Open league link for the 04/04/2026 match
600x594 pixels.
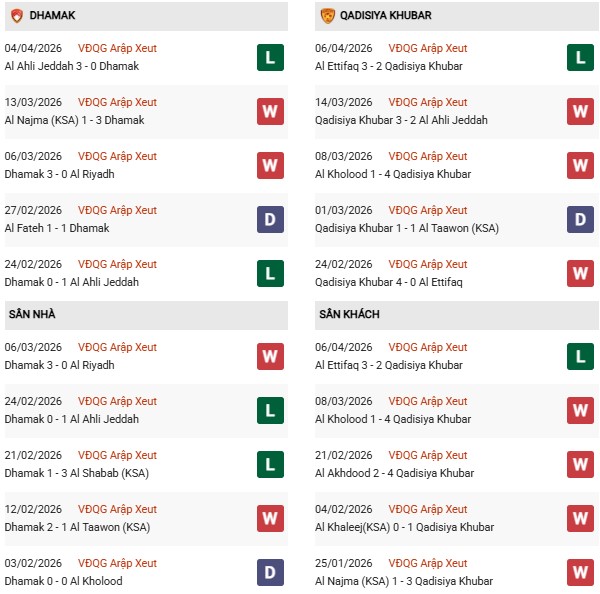(x=117, y=48)
